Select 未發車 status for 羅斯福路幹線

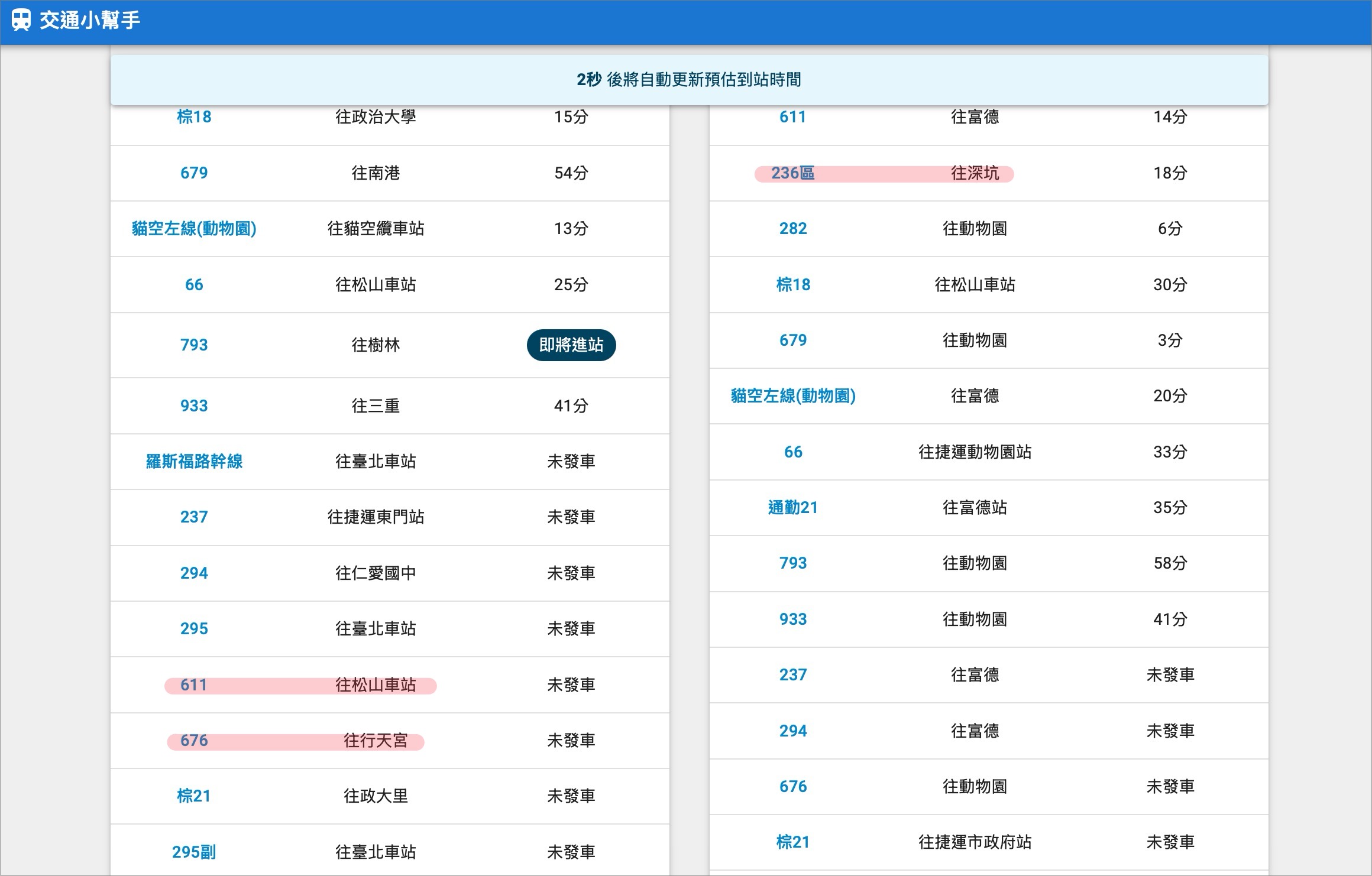pyautogui.click(x=571, y=462)
